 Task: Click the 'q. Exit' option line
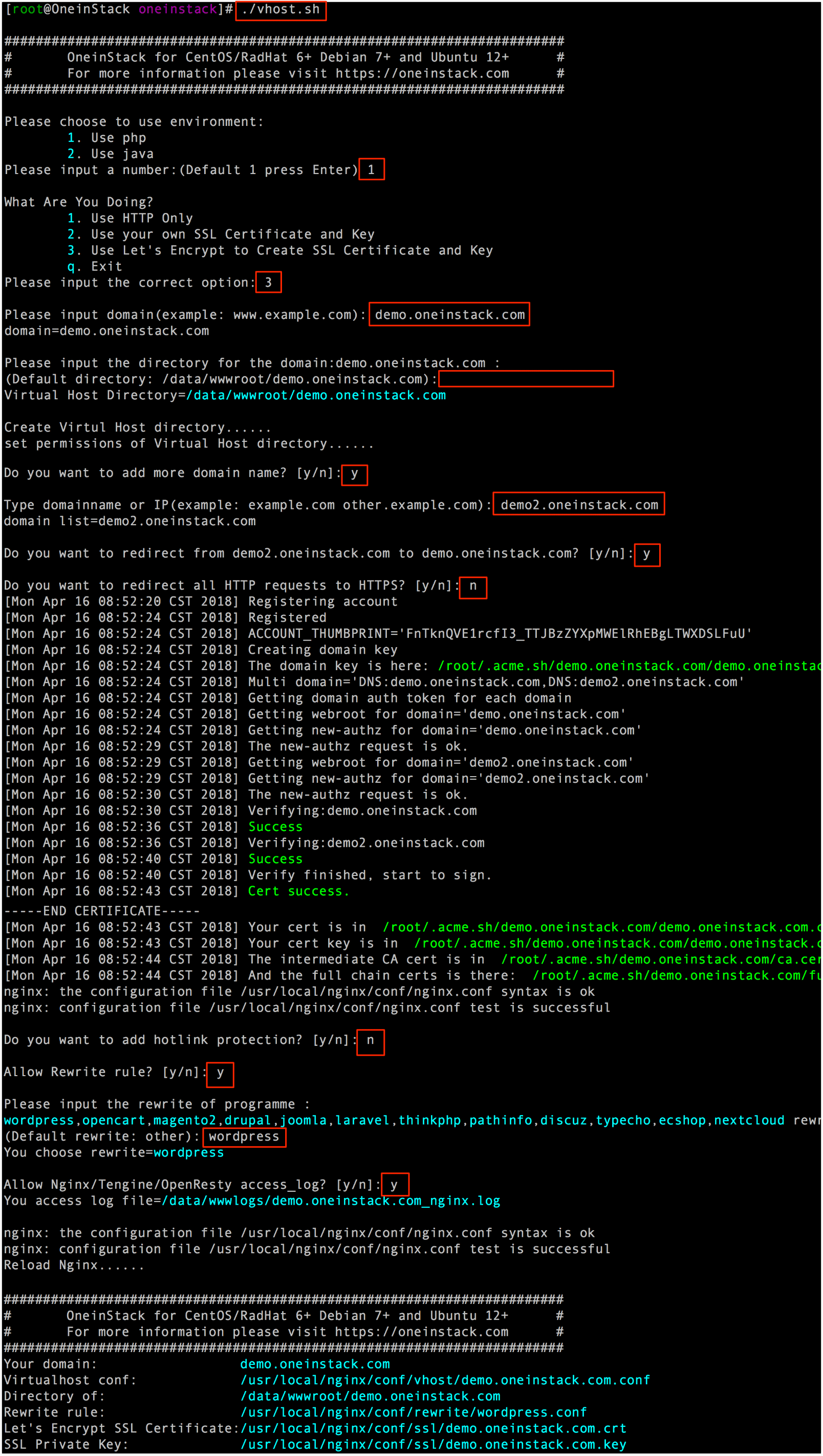point(95,266)
